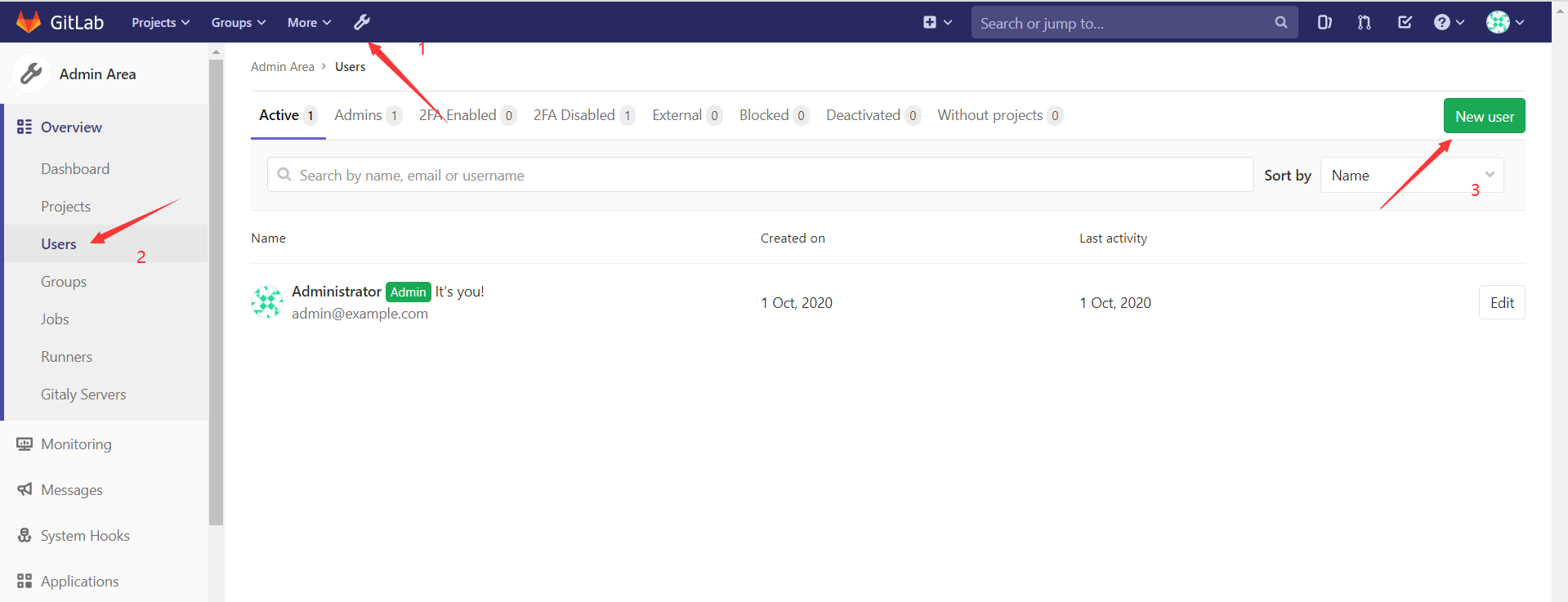Open the Issues icon in top bar
Screen dimensions: 1568x602
click(x=1325, y=22)
